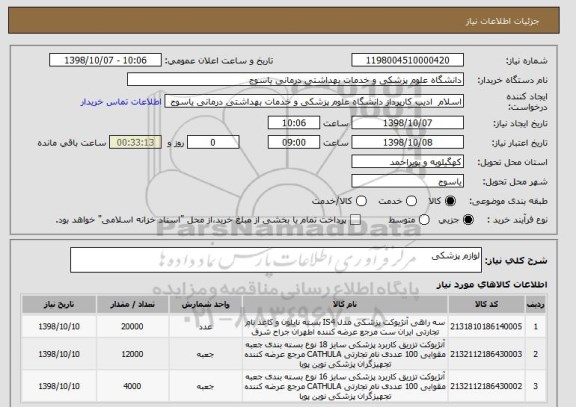Image resolution: width=576 pixels, height=407 pixels.
Task: Select the خدمت radio button
Action: [411, 201]
